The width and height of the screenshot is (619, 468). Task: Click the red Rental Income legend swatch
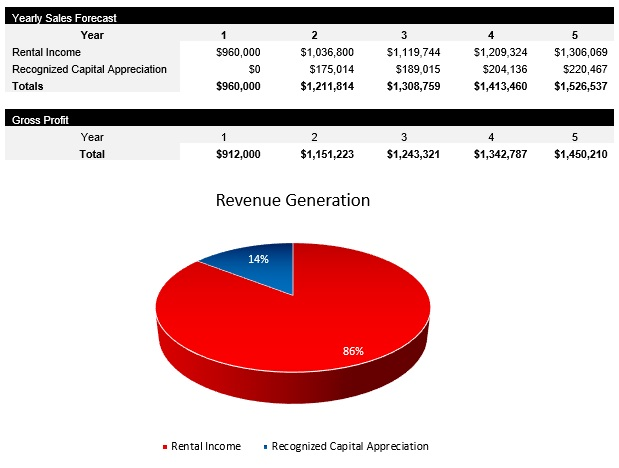tap(165, 447)
